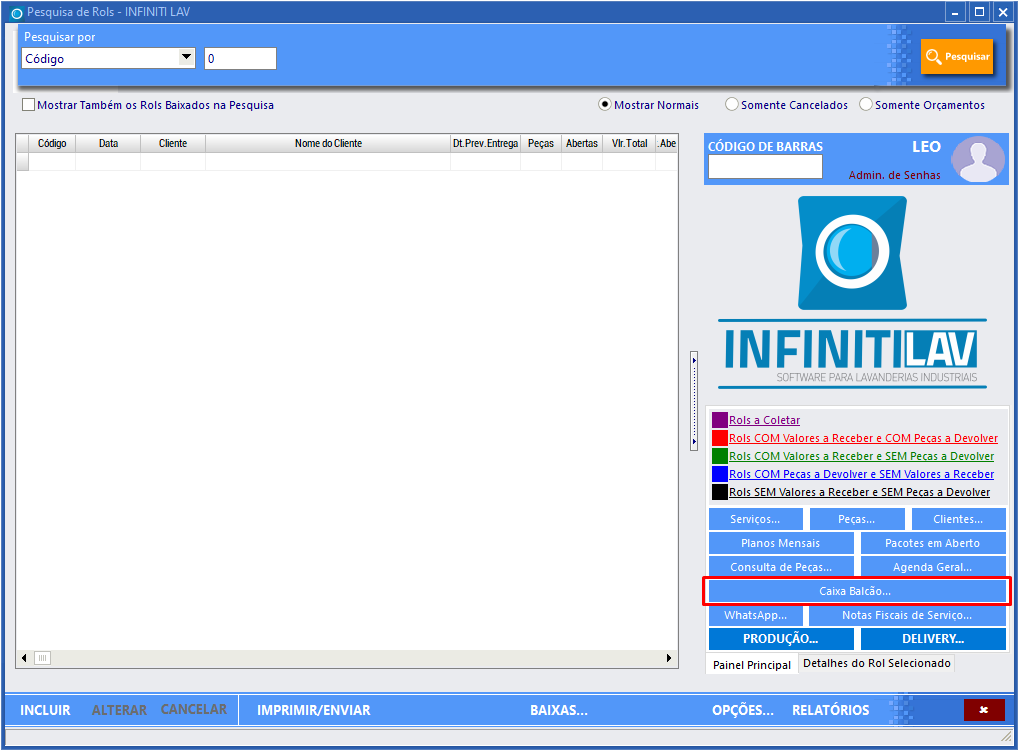Screen dimensions: 1019x750
Task: Select the Somente Orçamentos radio option
Action: [866, 105]
